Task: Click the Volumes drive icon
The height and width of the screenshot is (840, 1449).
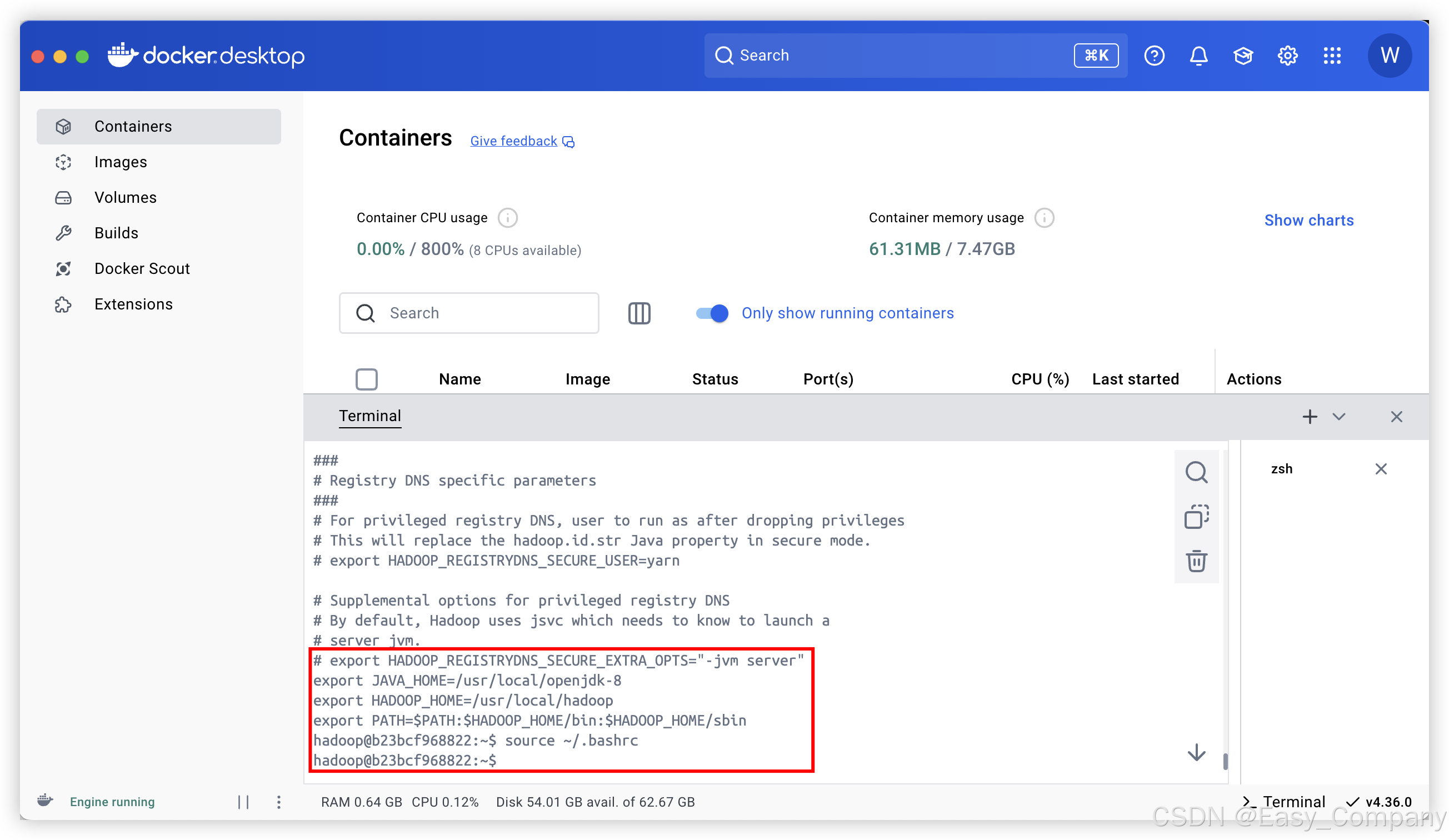Action: (63, 198)
